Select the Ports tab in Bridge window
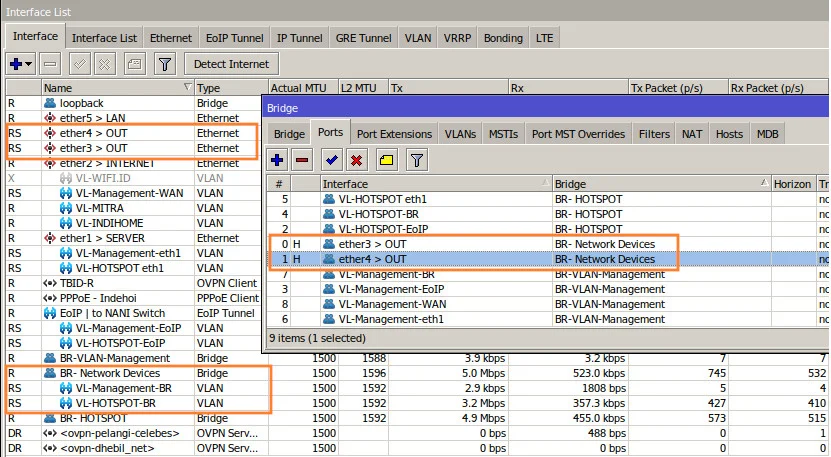The width and height of the screenshot is (831, 457). 331,133
